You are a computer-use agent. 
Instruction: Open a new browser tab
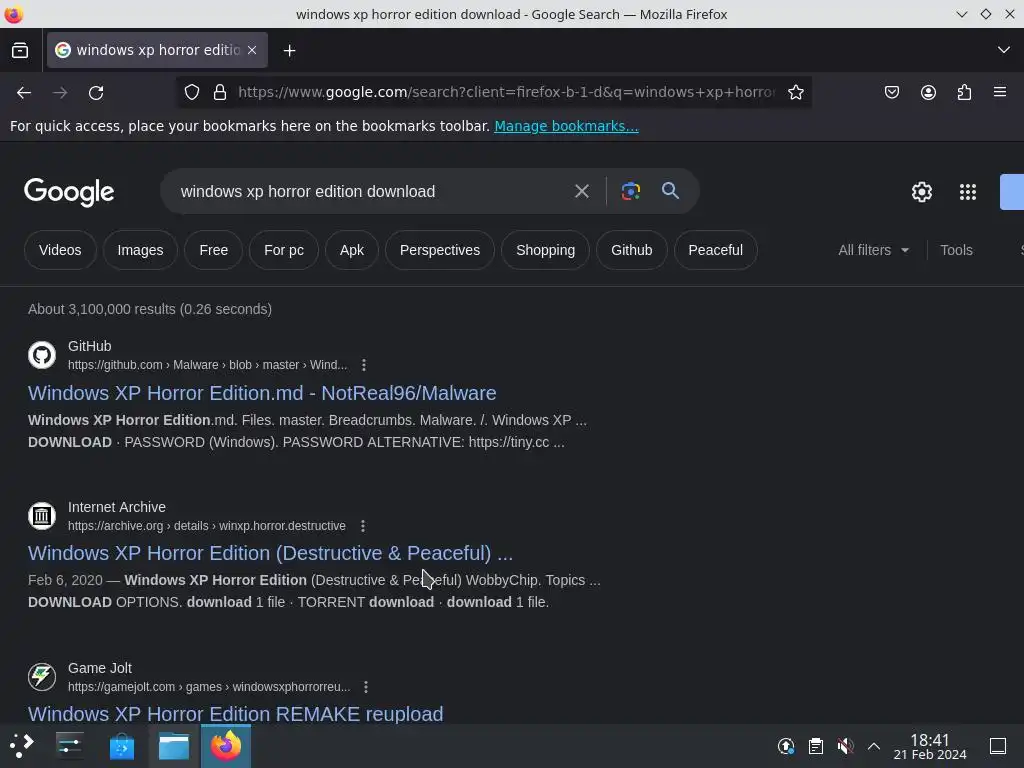pyautogui.click(x=289, y=50)
